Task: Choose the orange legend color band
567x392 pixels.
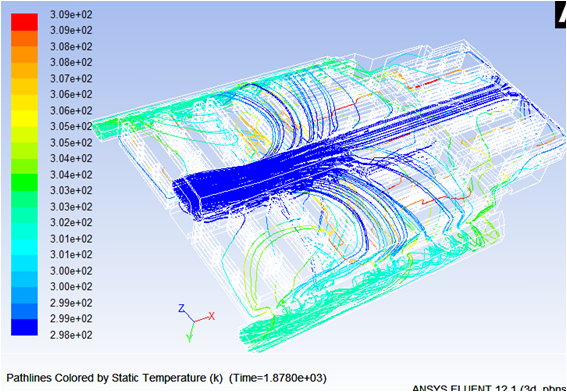Action: (x=24, y=54)
